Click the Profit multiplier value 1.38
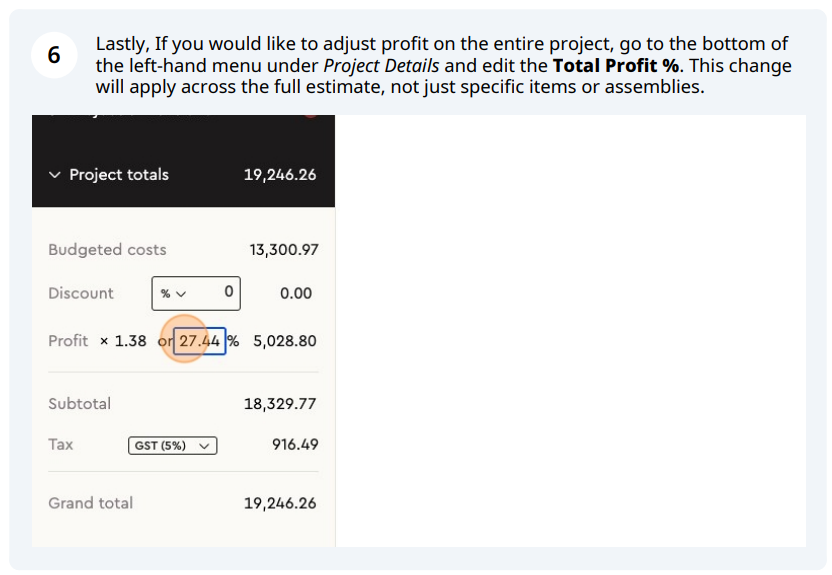 point(131,341)
